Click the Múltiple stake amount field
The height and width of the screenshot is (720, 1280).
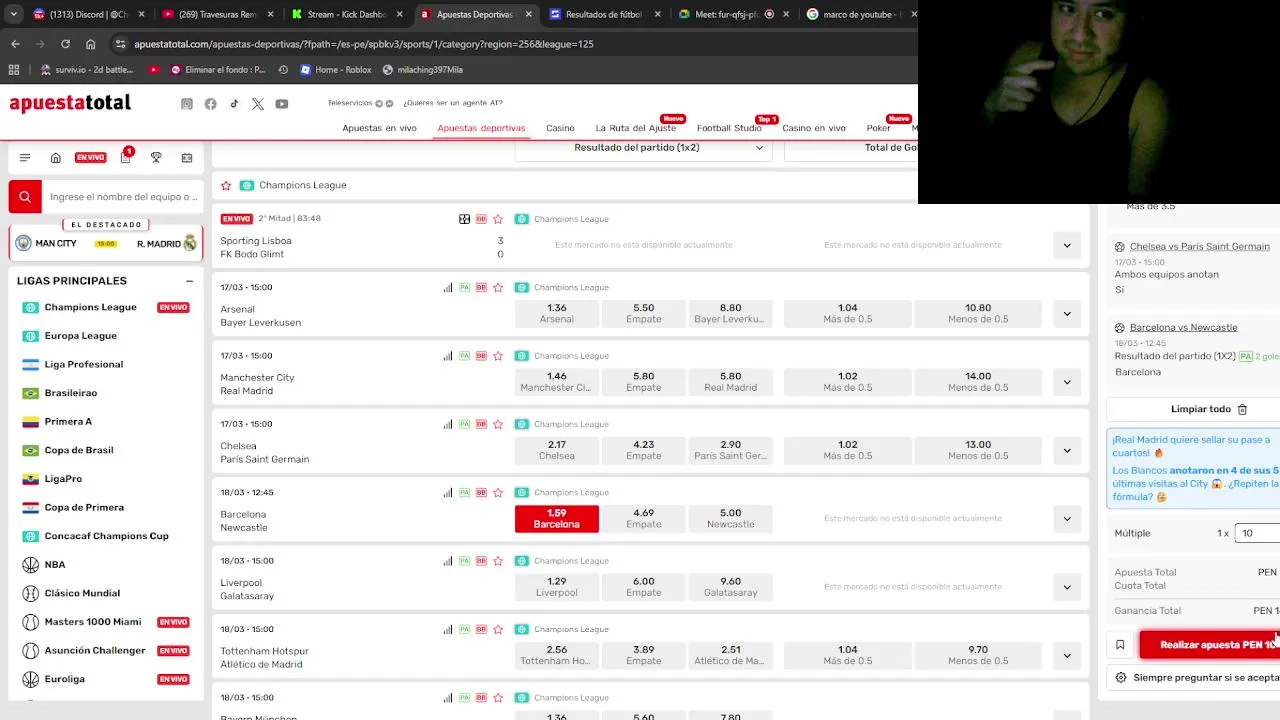click(x=1258, y=533)
